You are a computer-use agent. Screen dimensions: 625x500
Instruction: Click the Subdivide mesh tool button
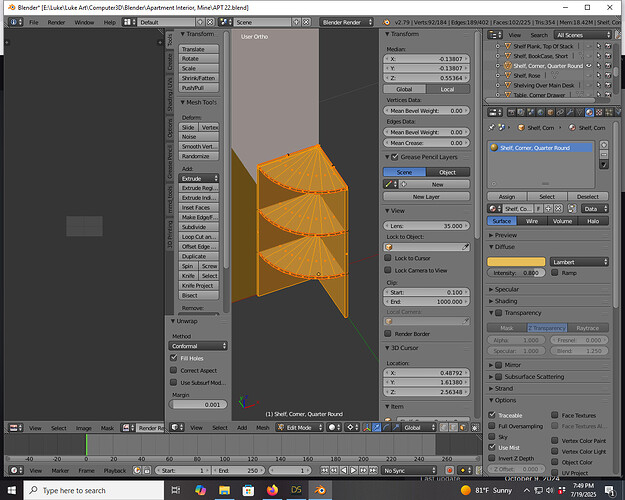[199, 227]
